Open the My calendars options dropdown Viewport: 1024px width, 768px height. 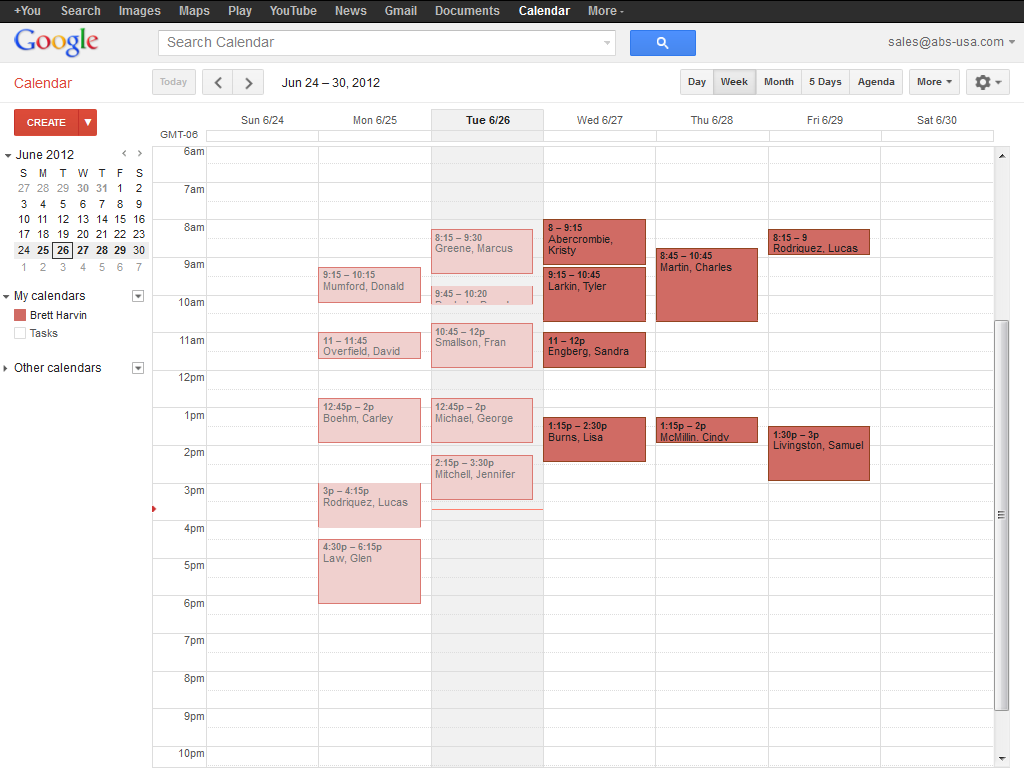(137, 296)
